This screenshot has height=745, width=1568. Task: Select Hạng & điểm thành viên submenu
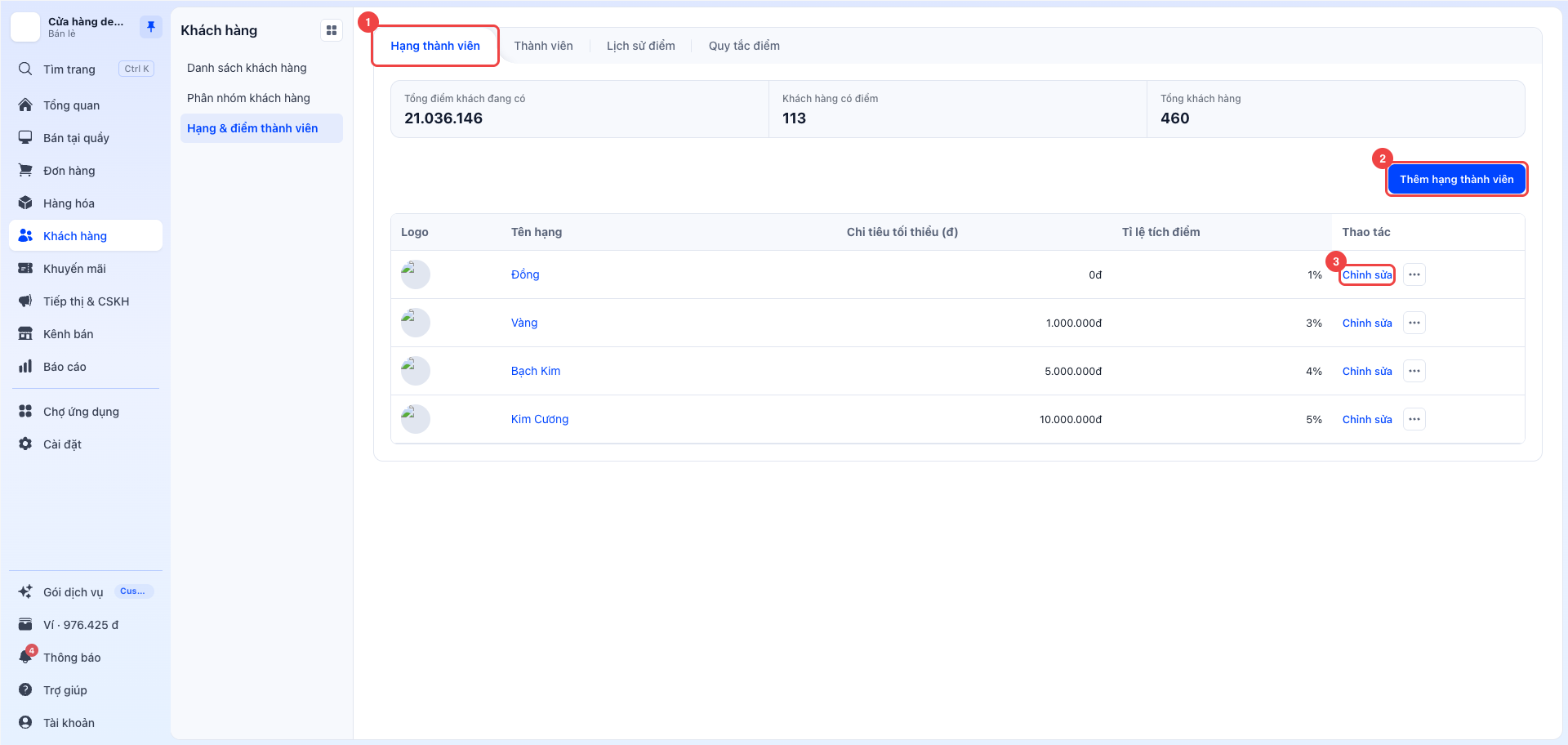[261, 128]
